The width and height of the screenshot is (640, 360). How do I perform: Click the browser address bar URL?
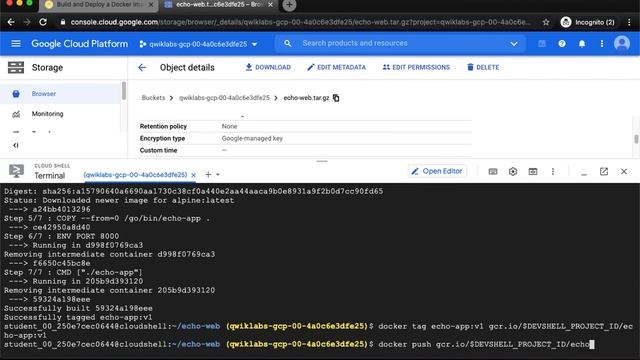click(300, 22)
